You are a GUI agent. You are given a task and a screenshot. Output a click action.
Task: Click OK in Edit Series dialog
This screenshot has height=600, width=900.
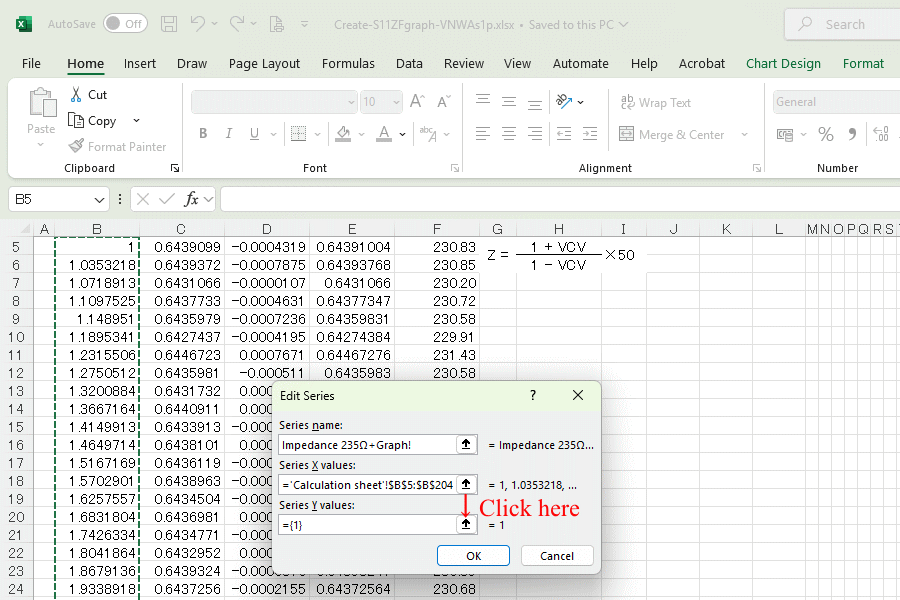(x=474, y=556)
